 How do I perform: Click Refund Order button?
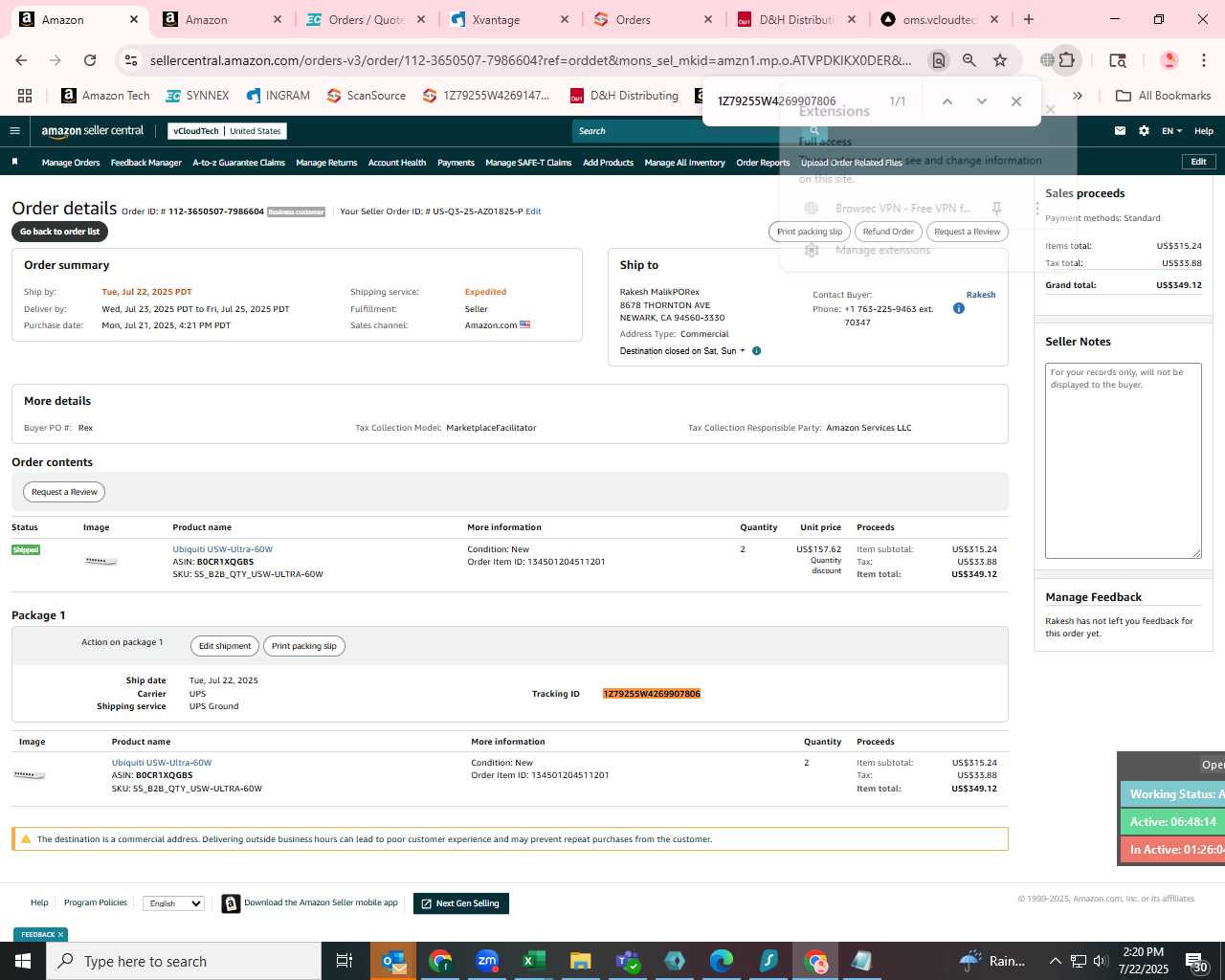click(x=888, y=232)
